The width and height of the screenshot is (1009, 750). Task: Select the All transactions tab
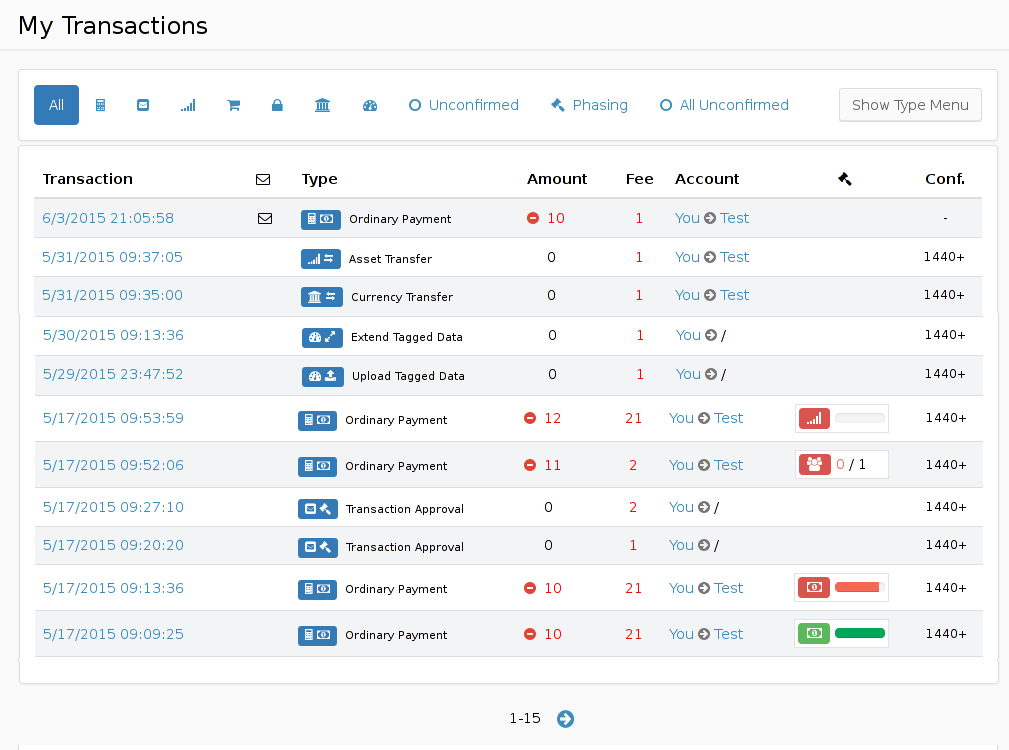click(x=56, y=105)
